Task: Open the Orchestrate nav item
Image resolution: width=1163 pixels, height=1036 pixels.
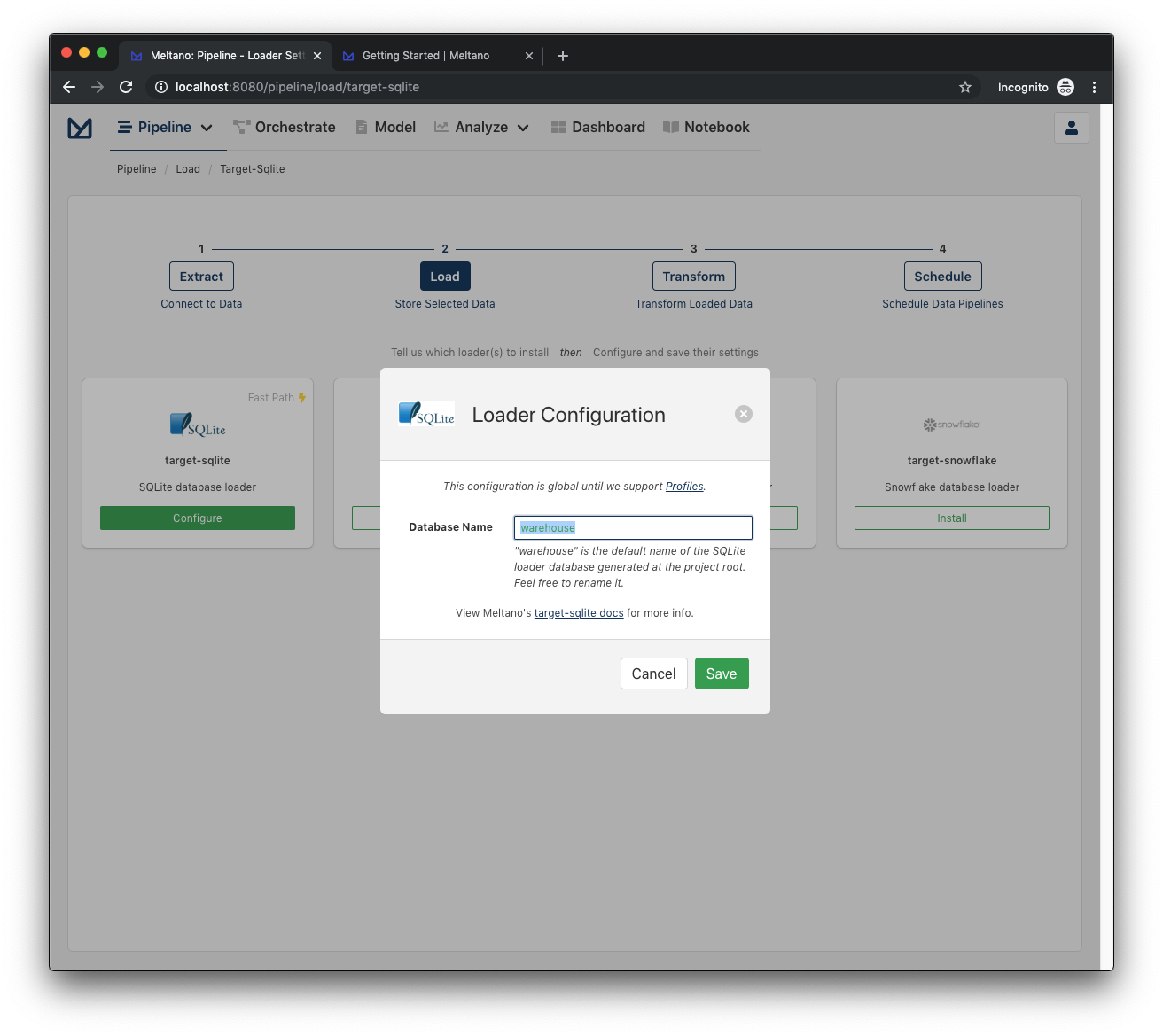Action: tap(285, 128)
